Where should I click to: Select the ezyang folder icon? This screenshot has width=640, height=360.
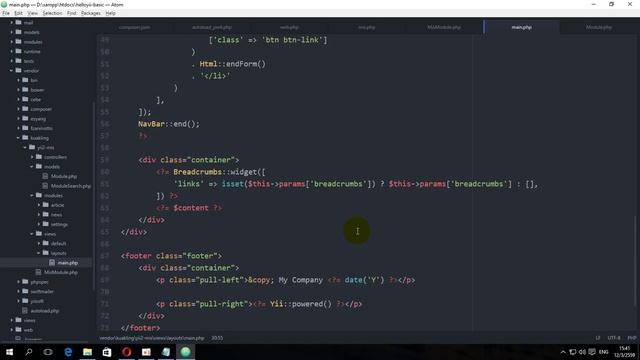coord(25,118)
